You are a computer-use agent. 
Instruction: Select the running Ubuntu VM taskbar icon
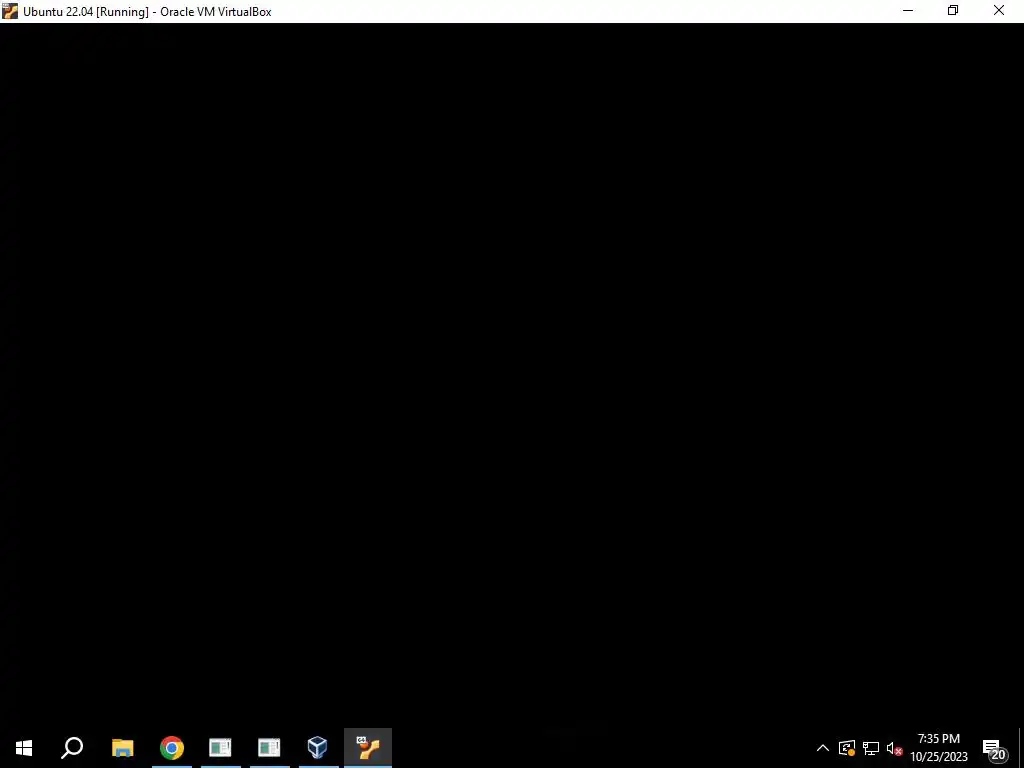point(368,748)
